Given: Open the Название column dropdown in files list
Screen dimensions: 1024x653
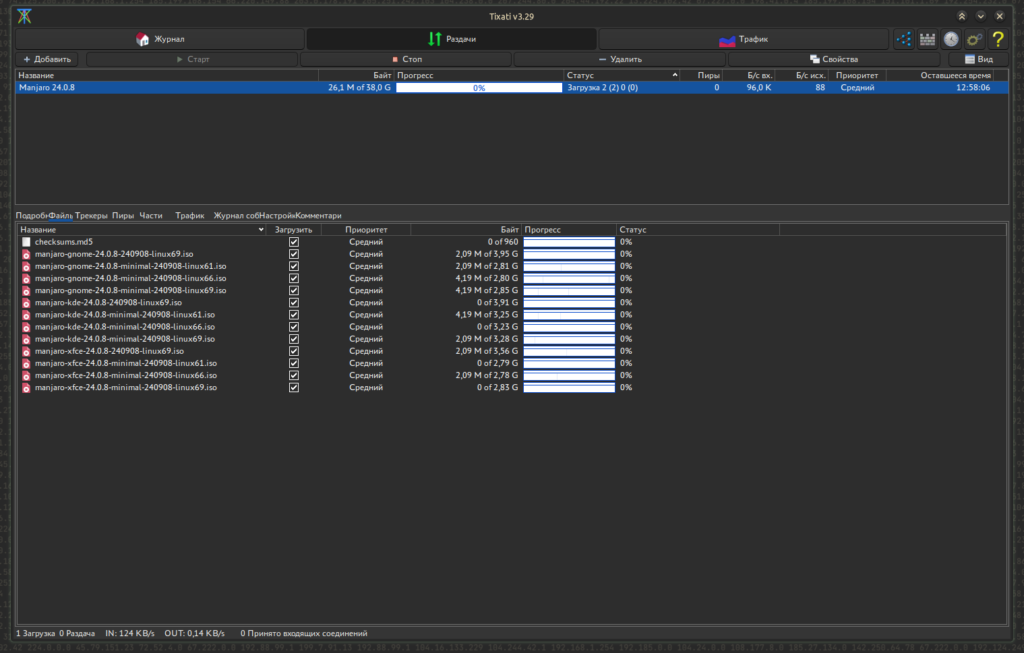Looking at the screenshot, I should click(261, 230).
